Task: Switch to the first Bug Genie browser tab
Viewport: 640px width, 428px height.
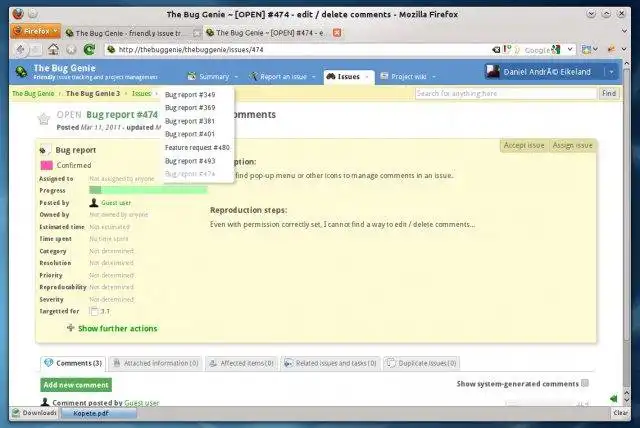Action: 133,33
